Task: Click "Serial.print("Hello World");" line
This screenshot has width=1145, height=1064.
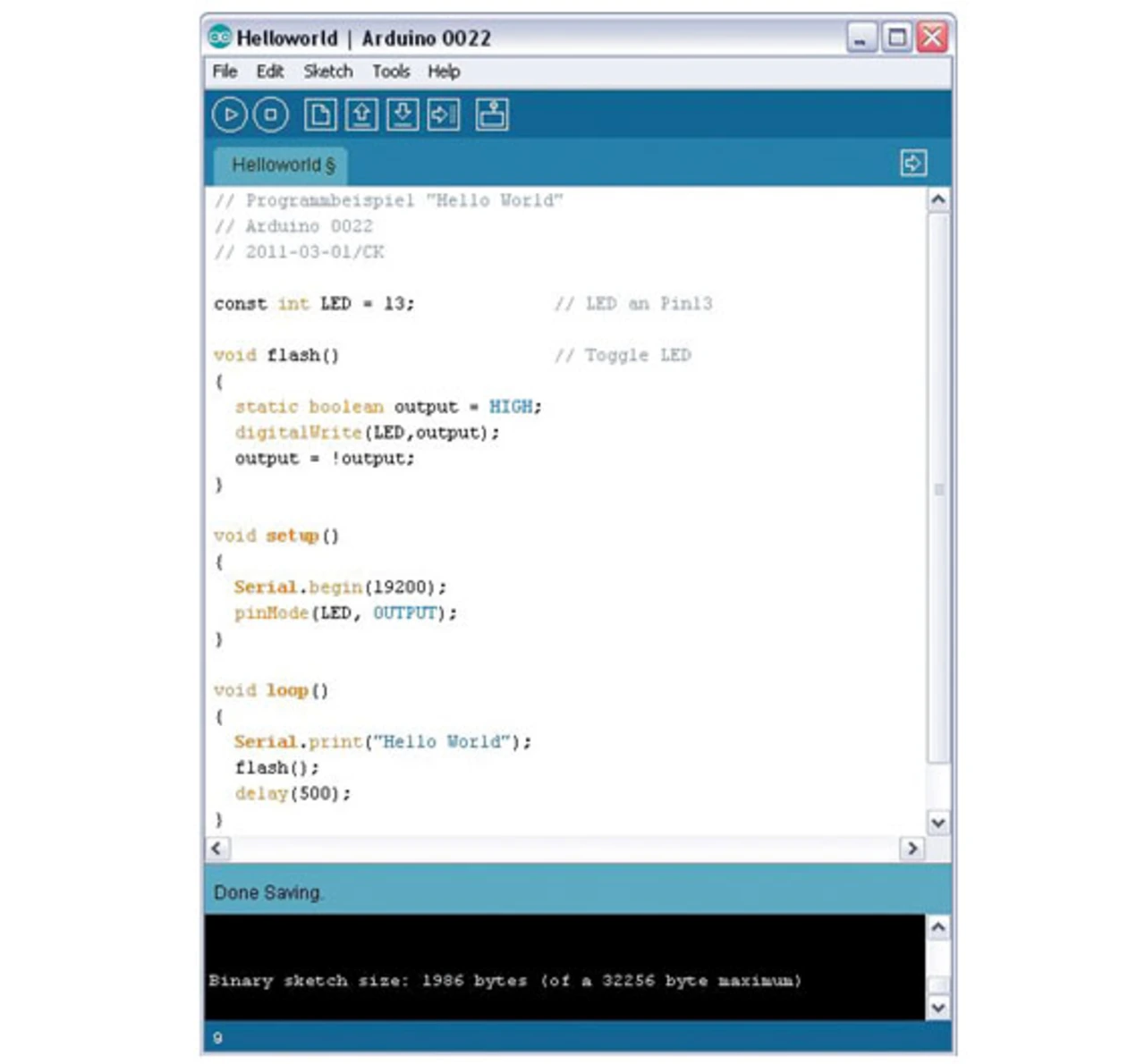Action: coord(383,742)
